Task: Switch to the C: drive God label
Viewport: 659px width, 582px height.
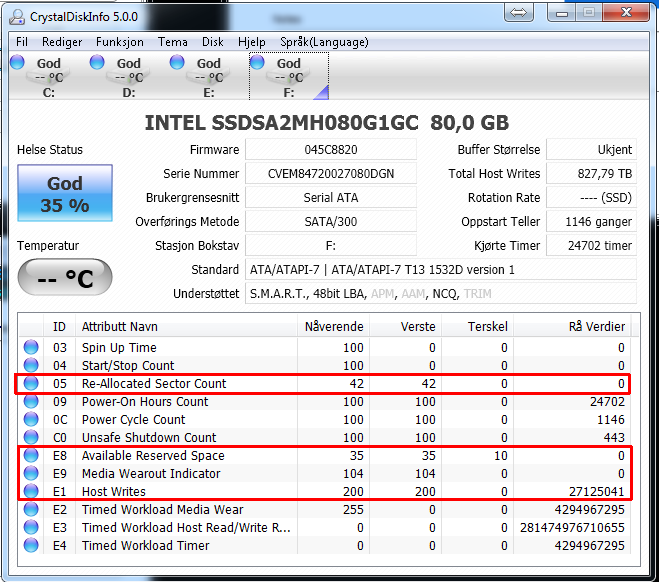Action: pyautogui.click(x=49, y=63)
